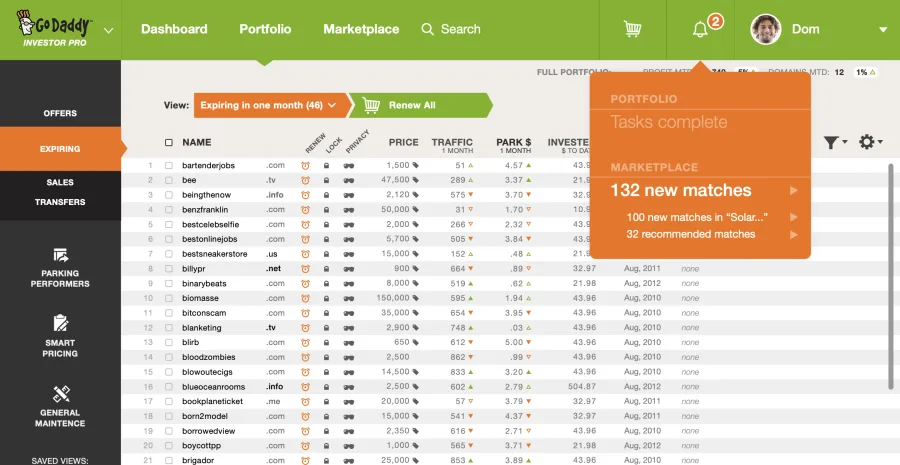Open Smart Pricing clipboard icon

60,324
